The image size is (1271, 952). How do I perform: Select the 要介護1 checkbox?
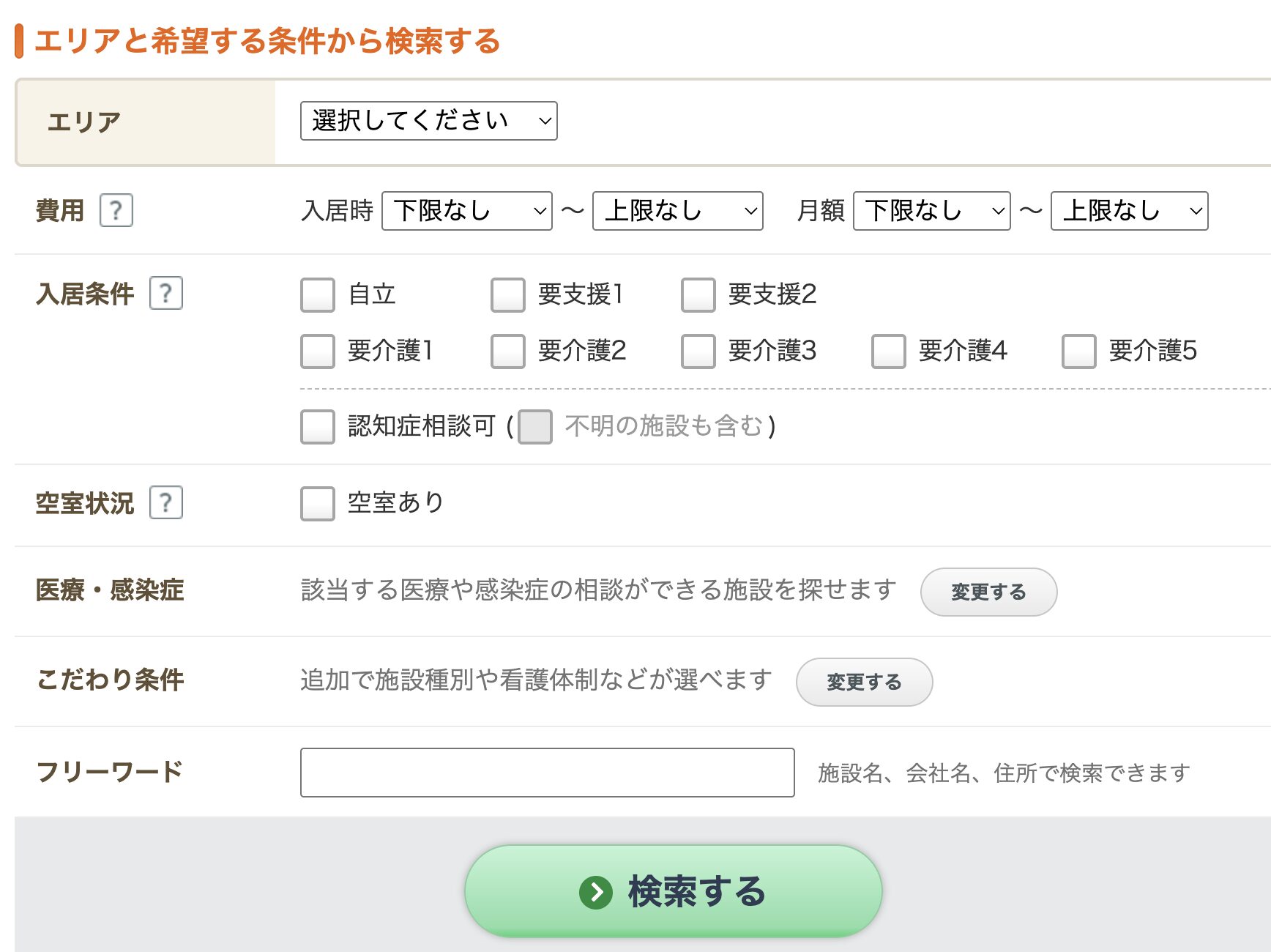[318, 352]
